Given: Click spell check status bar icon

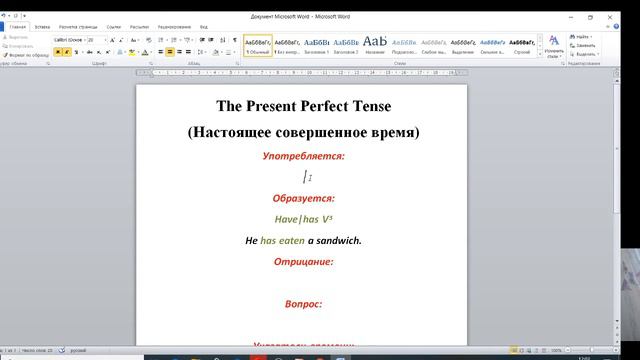Looking at the screenshot, I should coord(61,350).
